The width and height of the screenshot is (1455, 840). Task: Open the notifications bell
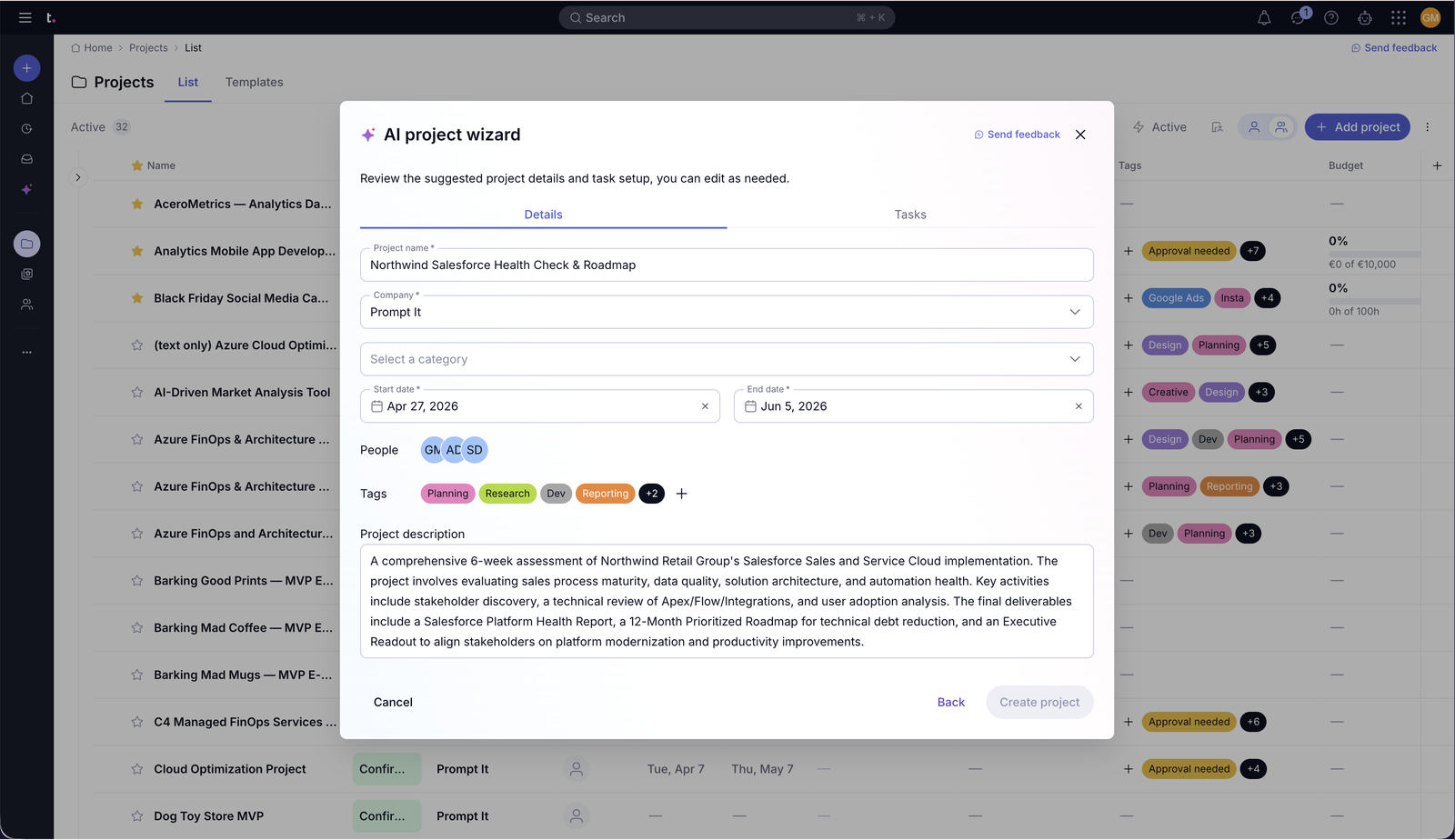tap(1264, 17)
